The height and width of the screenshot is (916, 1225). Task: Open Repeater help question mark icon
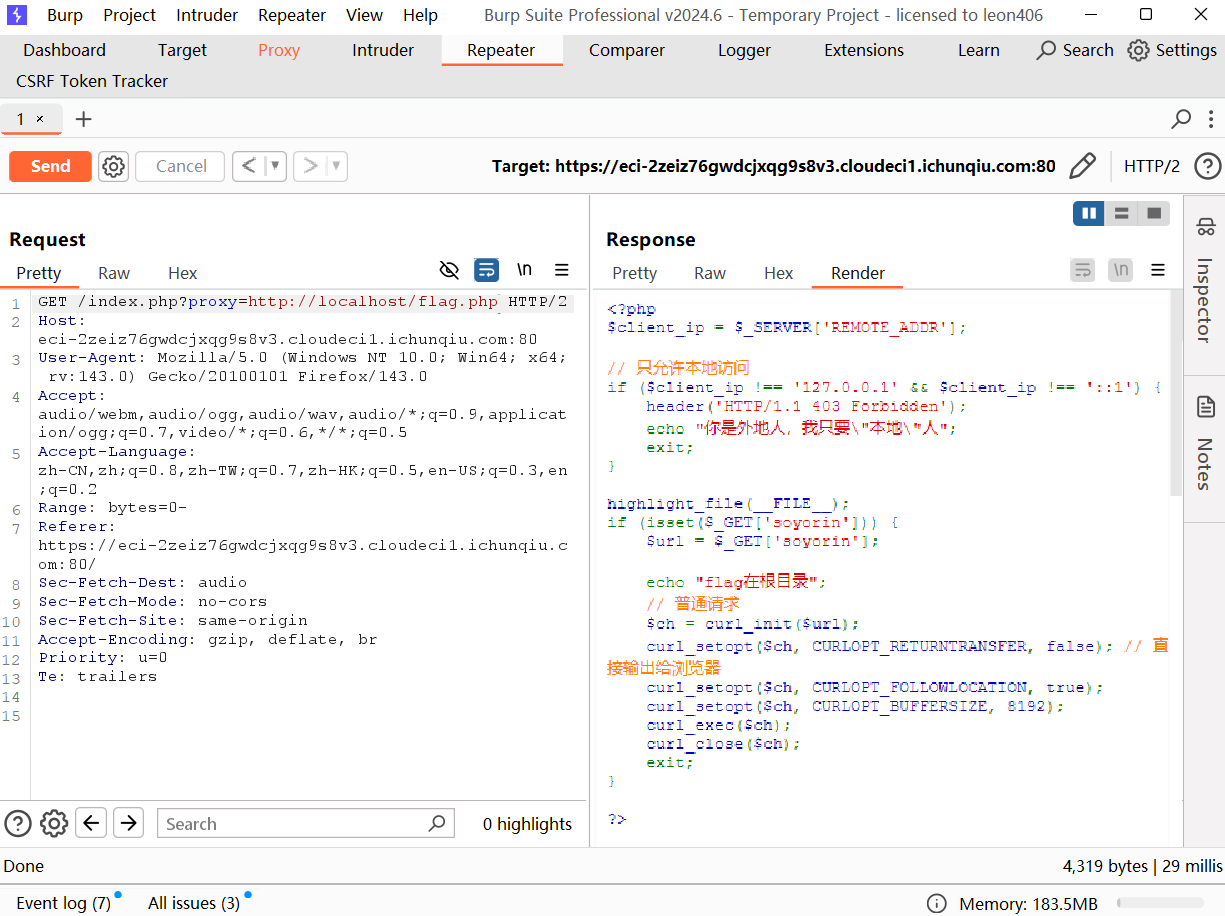pos(1208,166)
